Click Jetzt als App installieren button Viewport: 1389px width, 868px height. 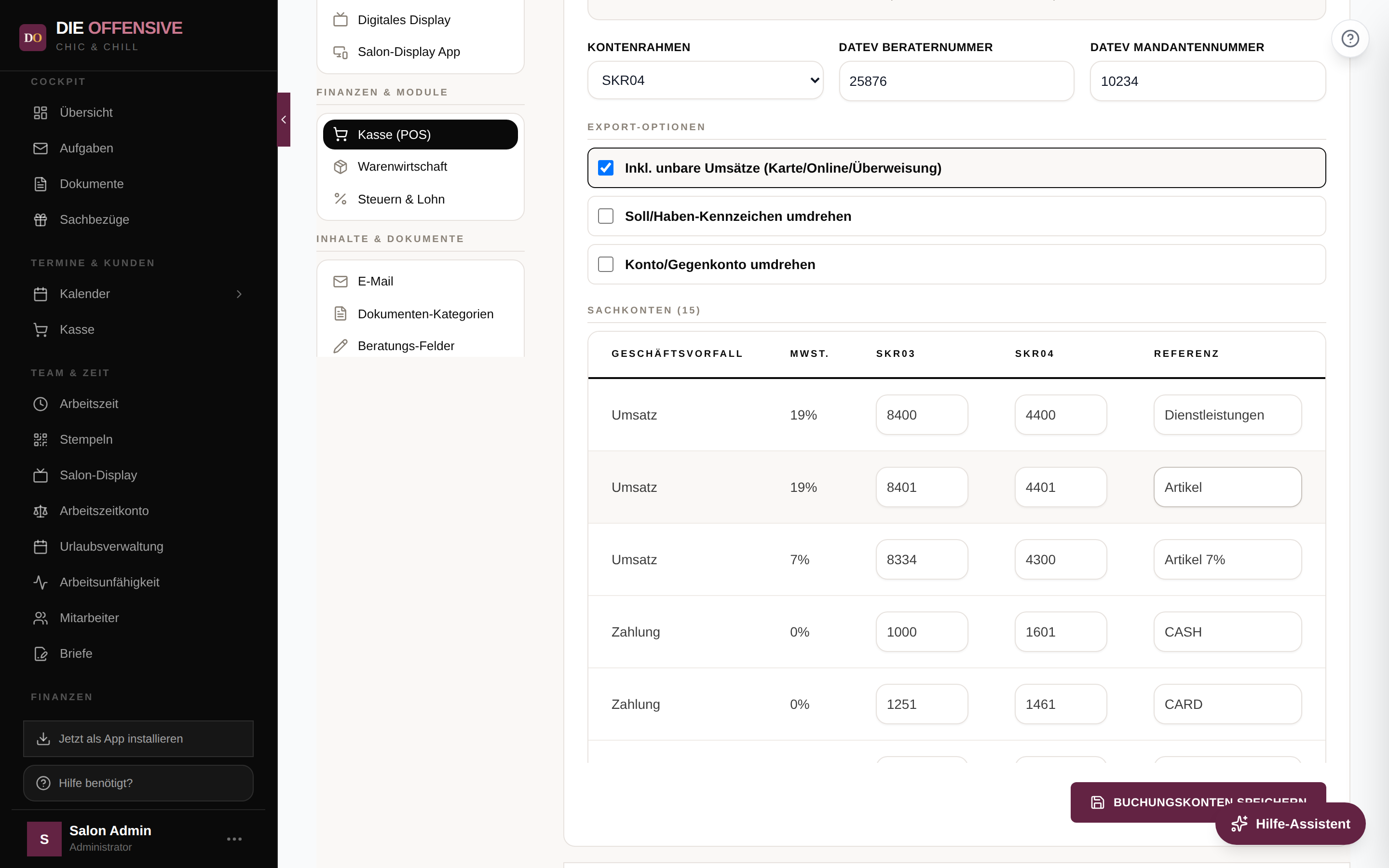point(138,739)
